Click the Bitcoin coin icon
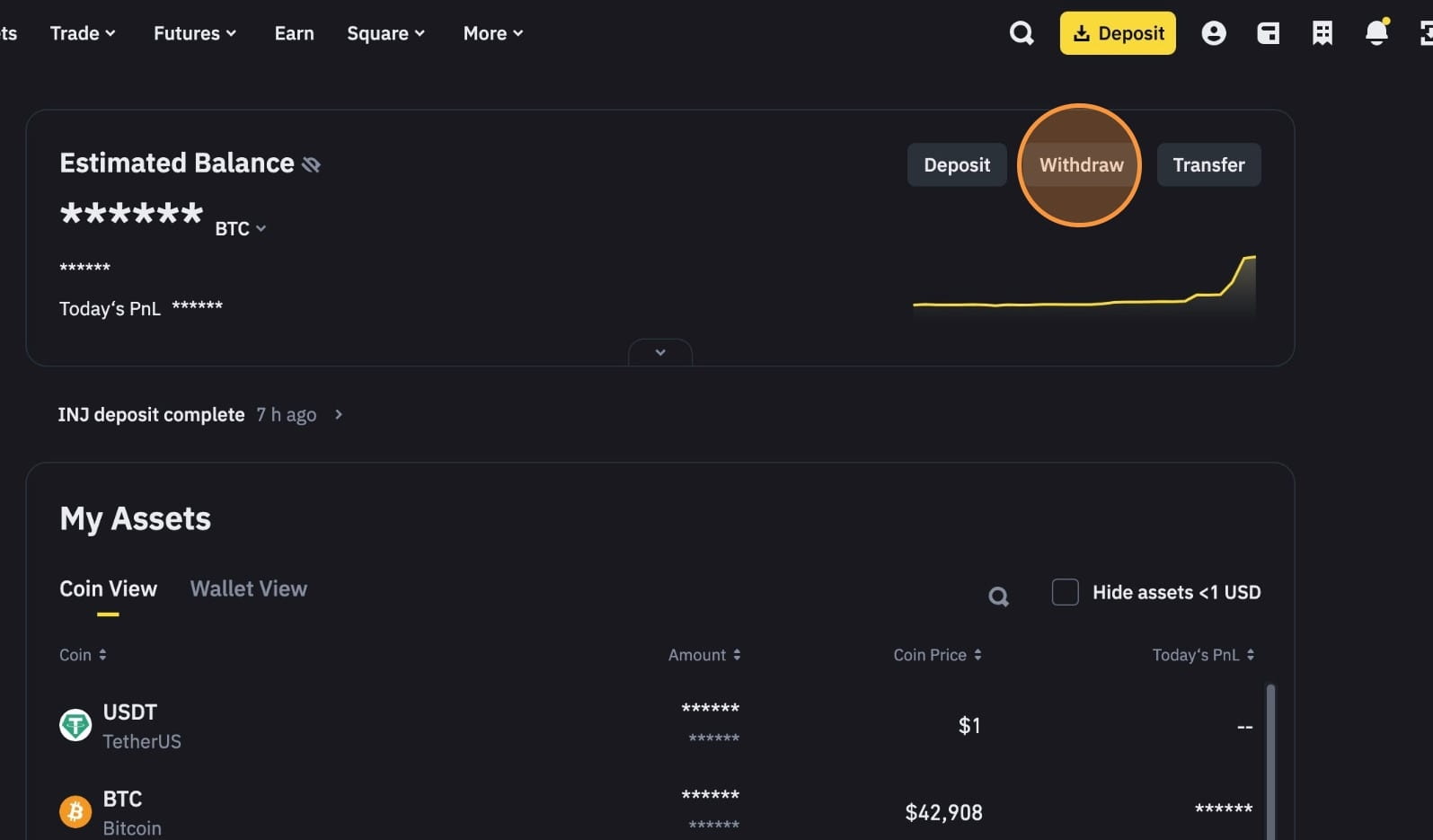 75,812
